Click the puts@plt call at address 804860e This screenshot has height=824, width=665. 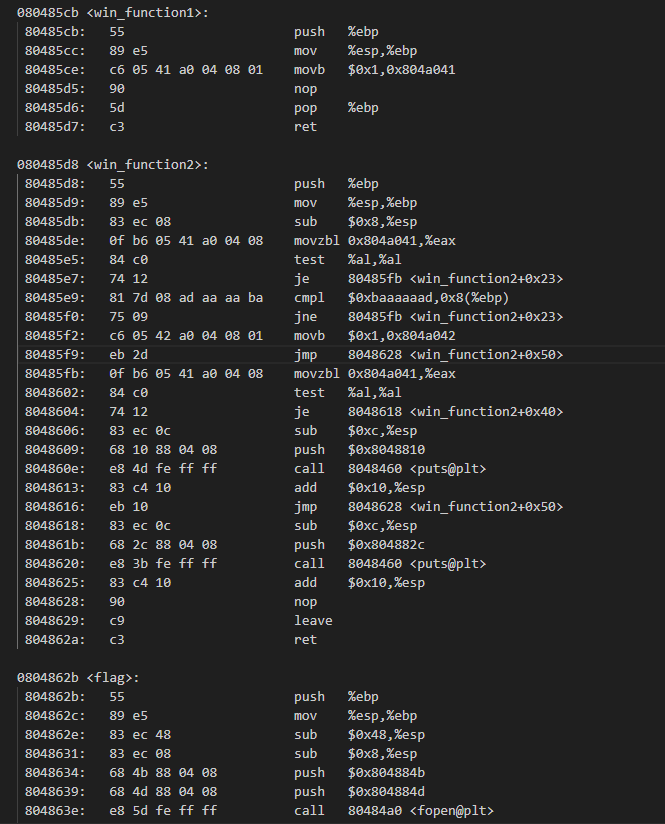tap(386, 469)
